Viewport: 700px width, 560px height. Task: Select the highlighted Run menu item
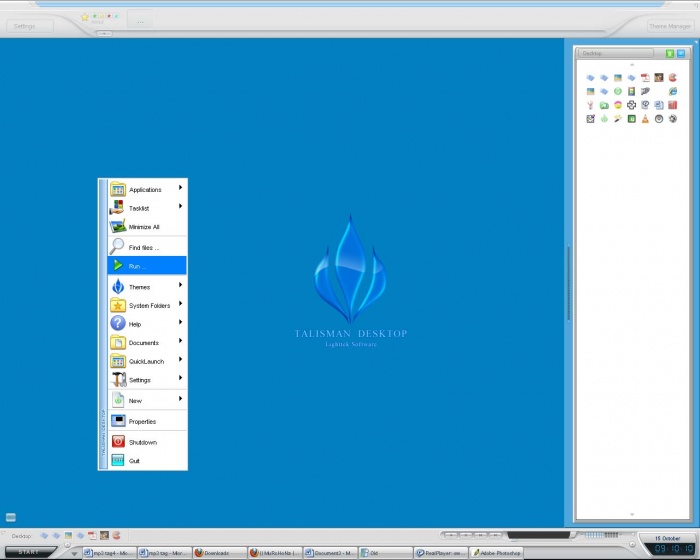tap(147, 266)
